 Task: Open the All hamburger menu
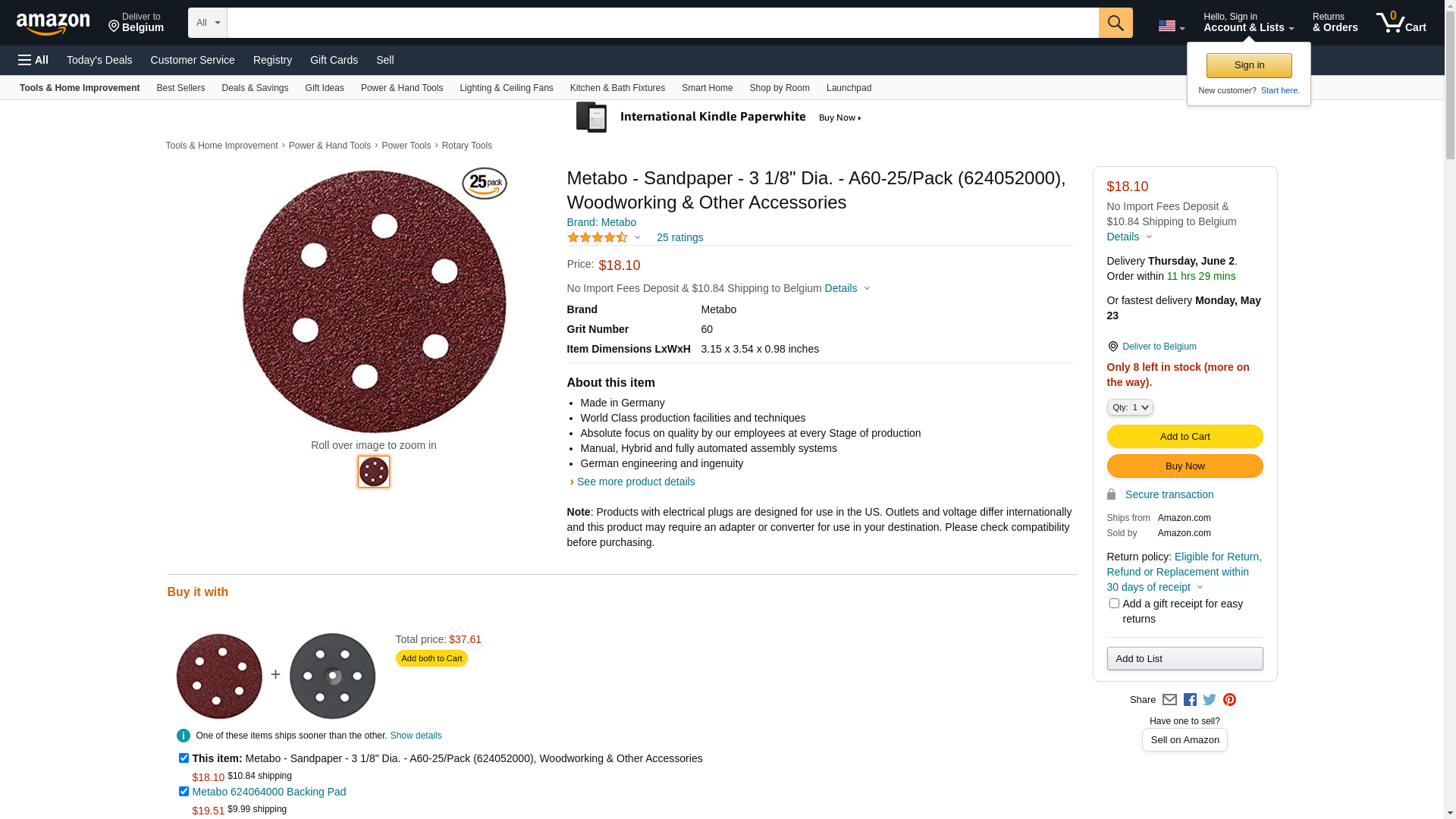point(33,60)
